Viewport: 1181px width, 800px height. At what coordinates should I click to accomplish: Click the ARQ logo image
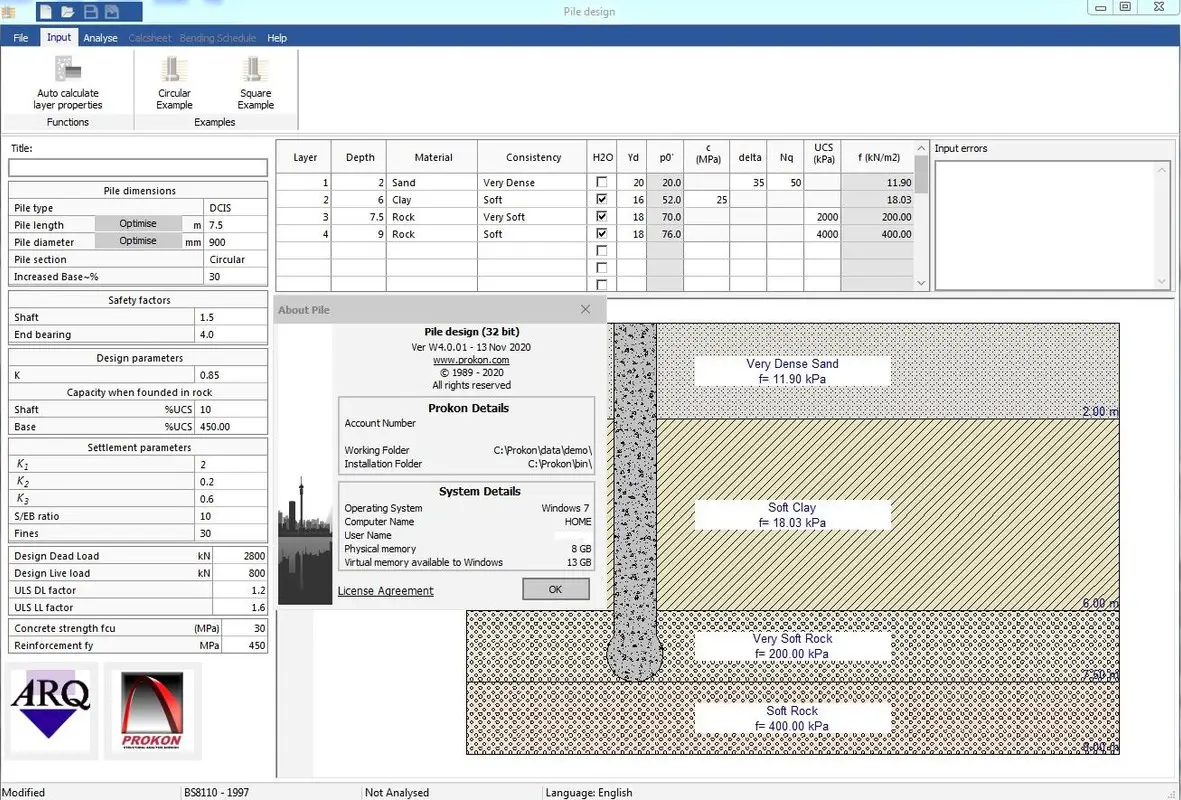(50, 710)
